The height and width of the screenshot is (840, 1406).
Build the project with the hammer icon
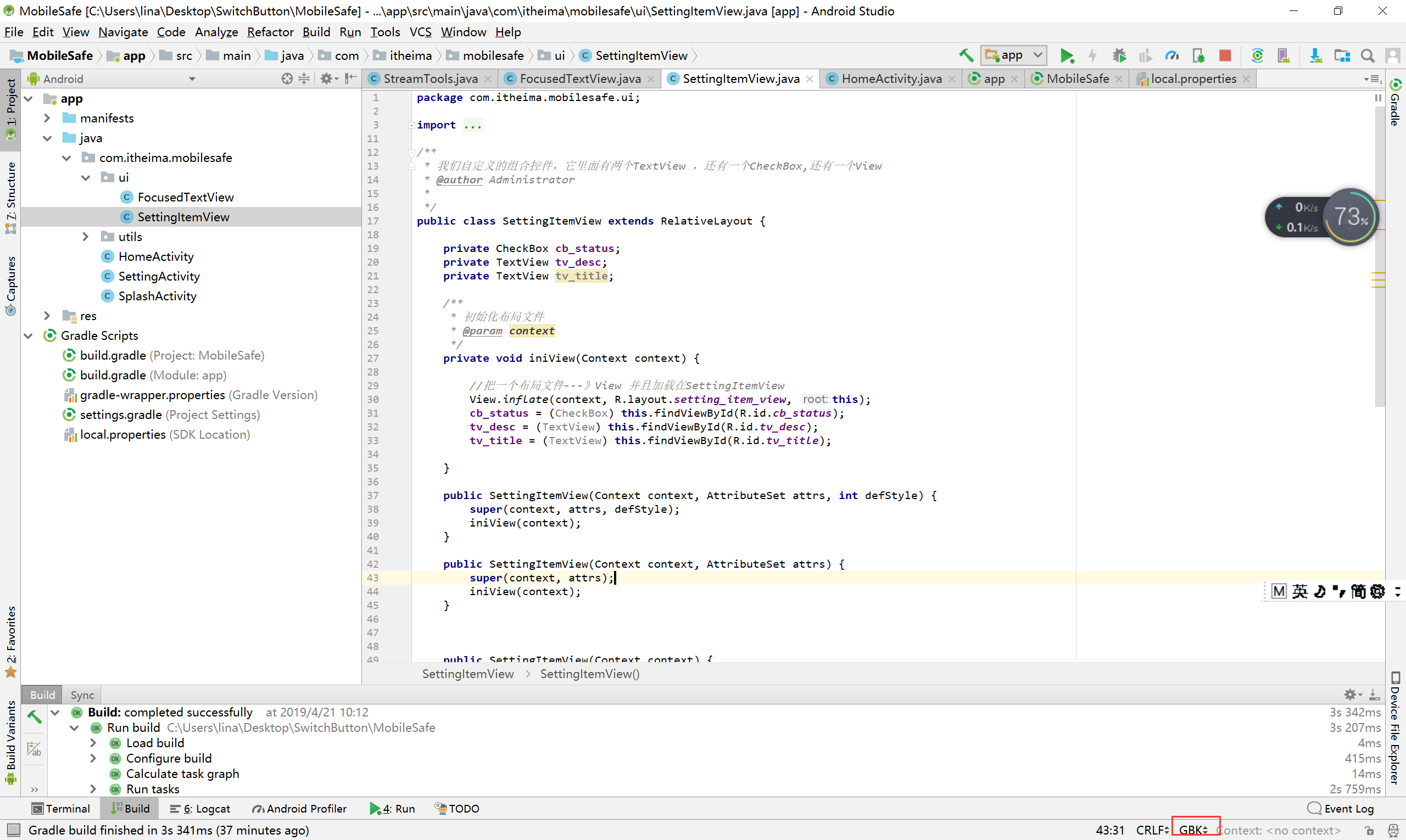(966, 55)
